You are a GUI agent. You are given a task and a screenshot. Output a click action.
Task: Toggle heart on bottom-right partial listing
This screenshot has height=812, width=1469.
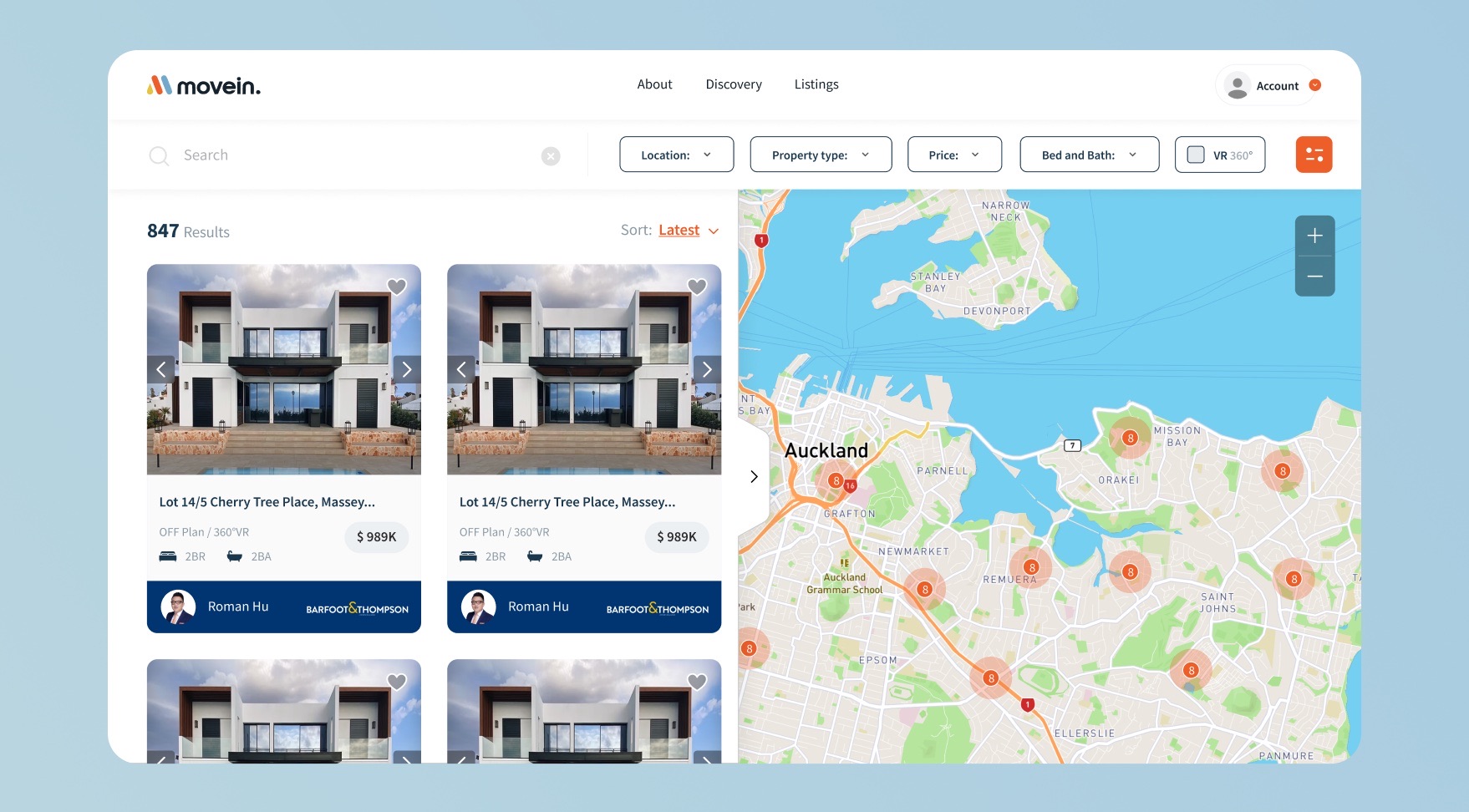point(697,682)
